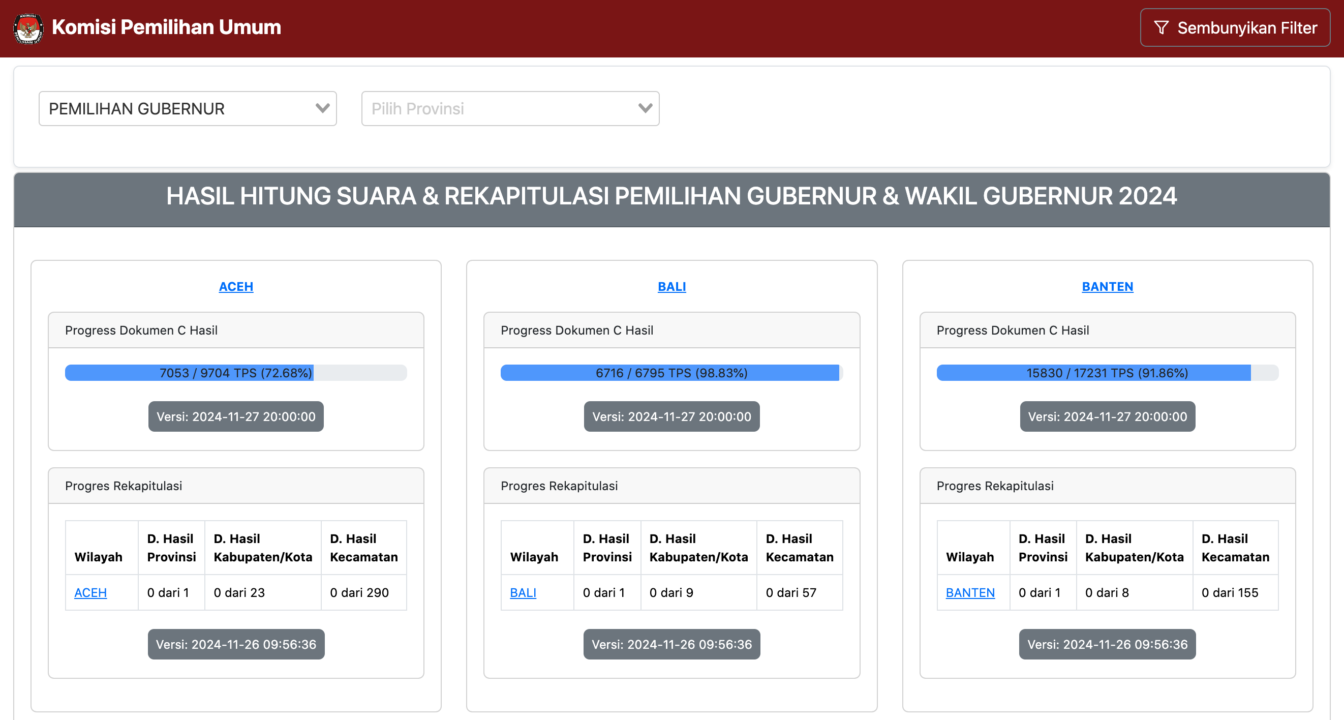The height and width of the screenshot is (720, 1344).
Task: Click BANTEN link in the rekapitulasi table
Action: tap(970, 593)
